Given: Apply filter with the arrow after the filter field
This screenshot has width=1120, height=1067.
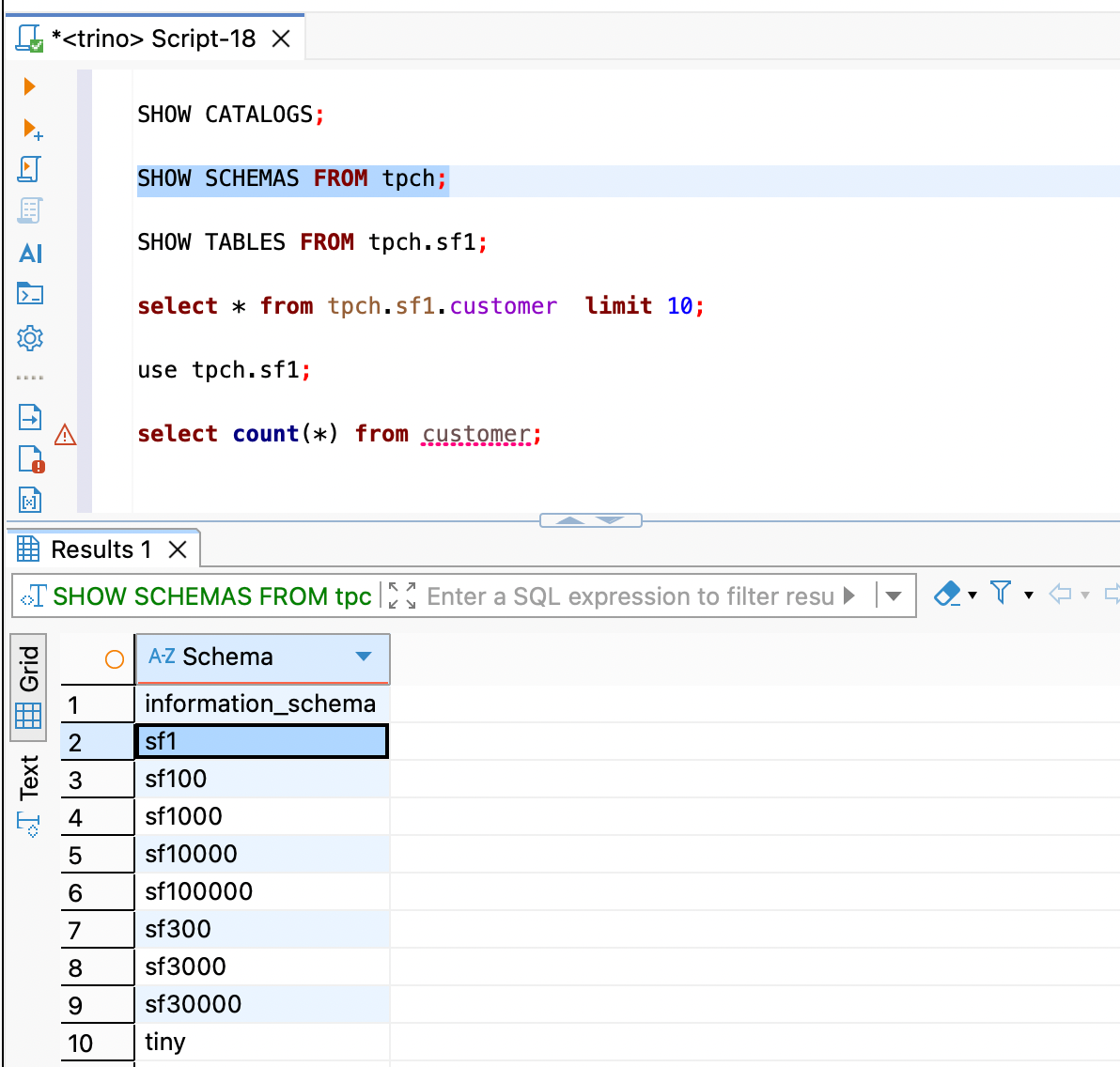Looking at the screenshot, I should pyautogui.click(x=848, y=595).
